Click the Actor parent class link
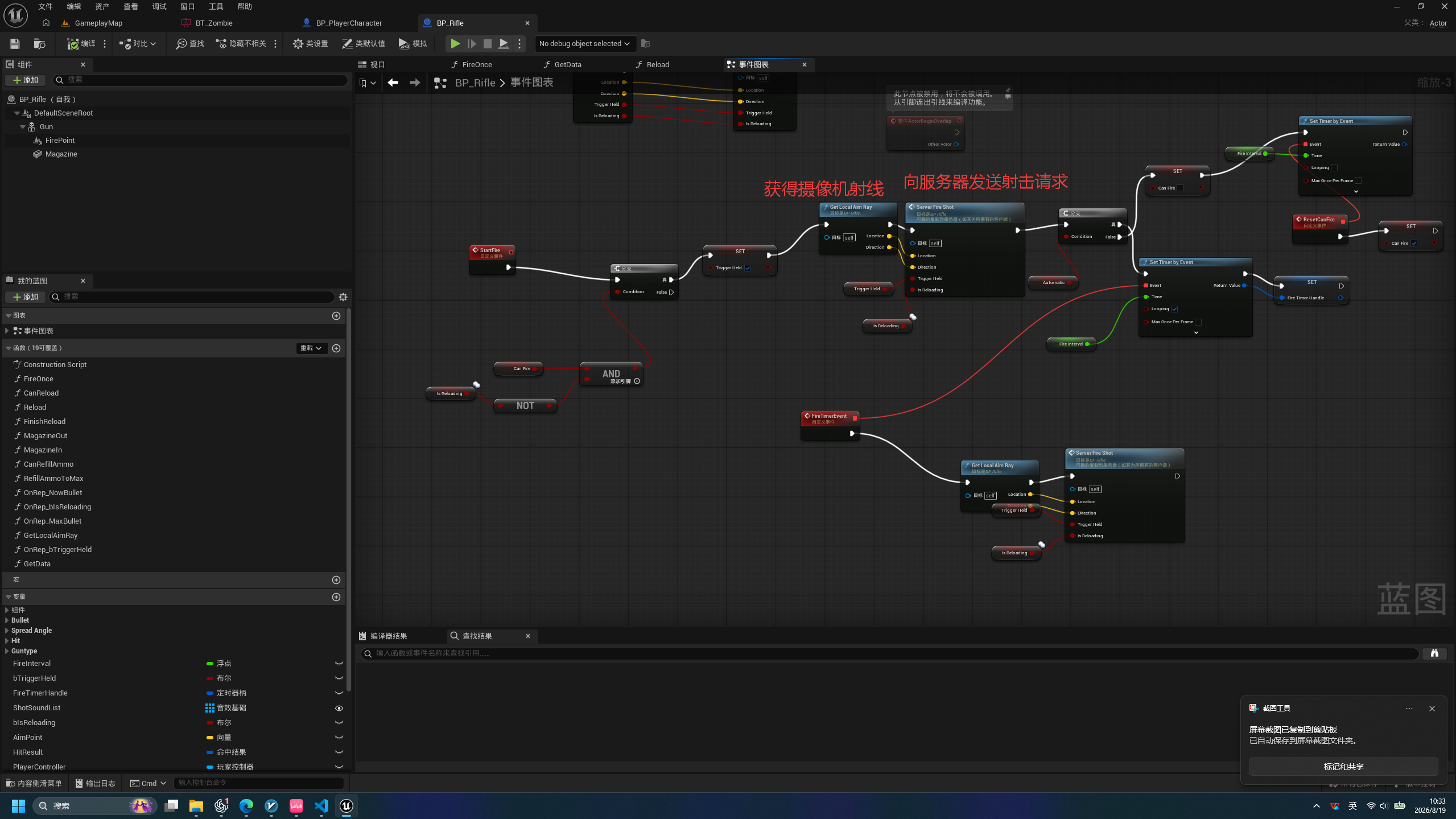This screenshot has width=1456, height=819. (x=1438, y=23)
